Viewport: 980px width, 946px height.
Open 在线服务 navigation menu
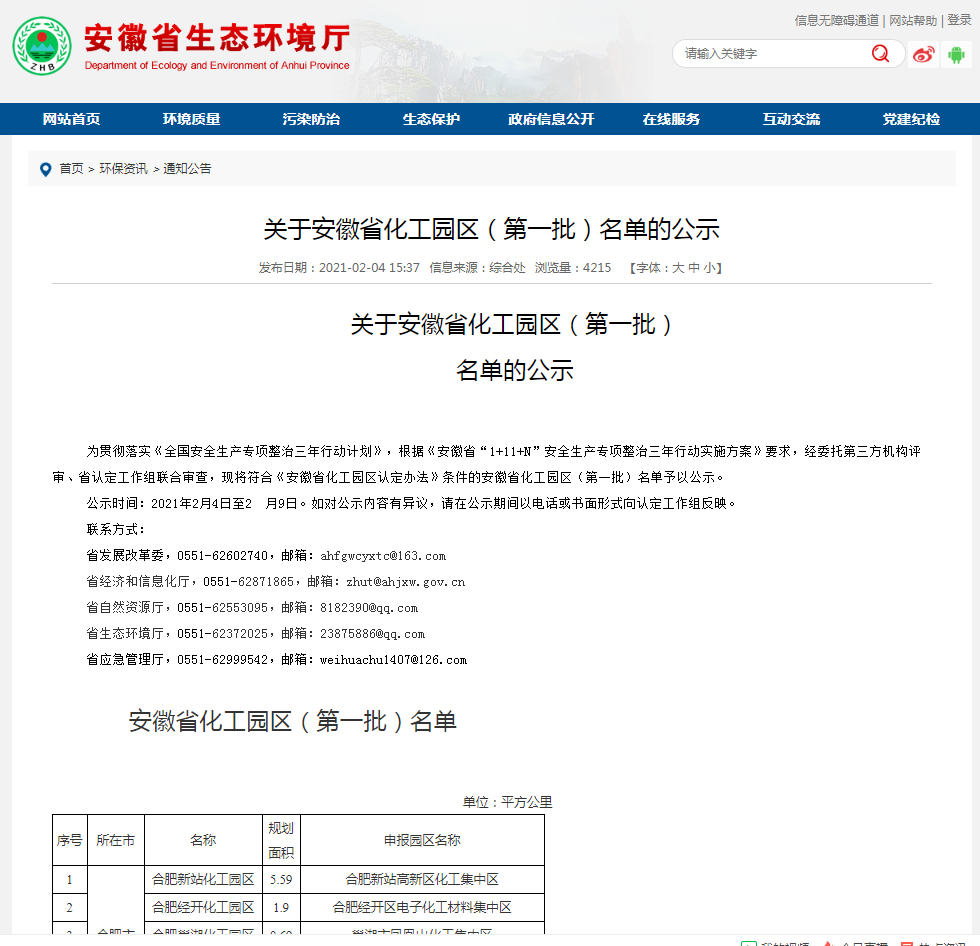point(671,119)
